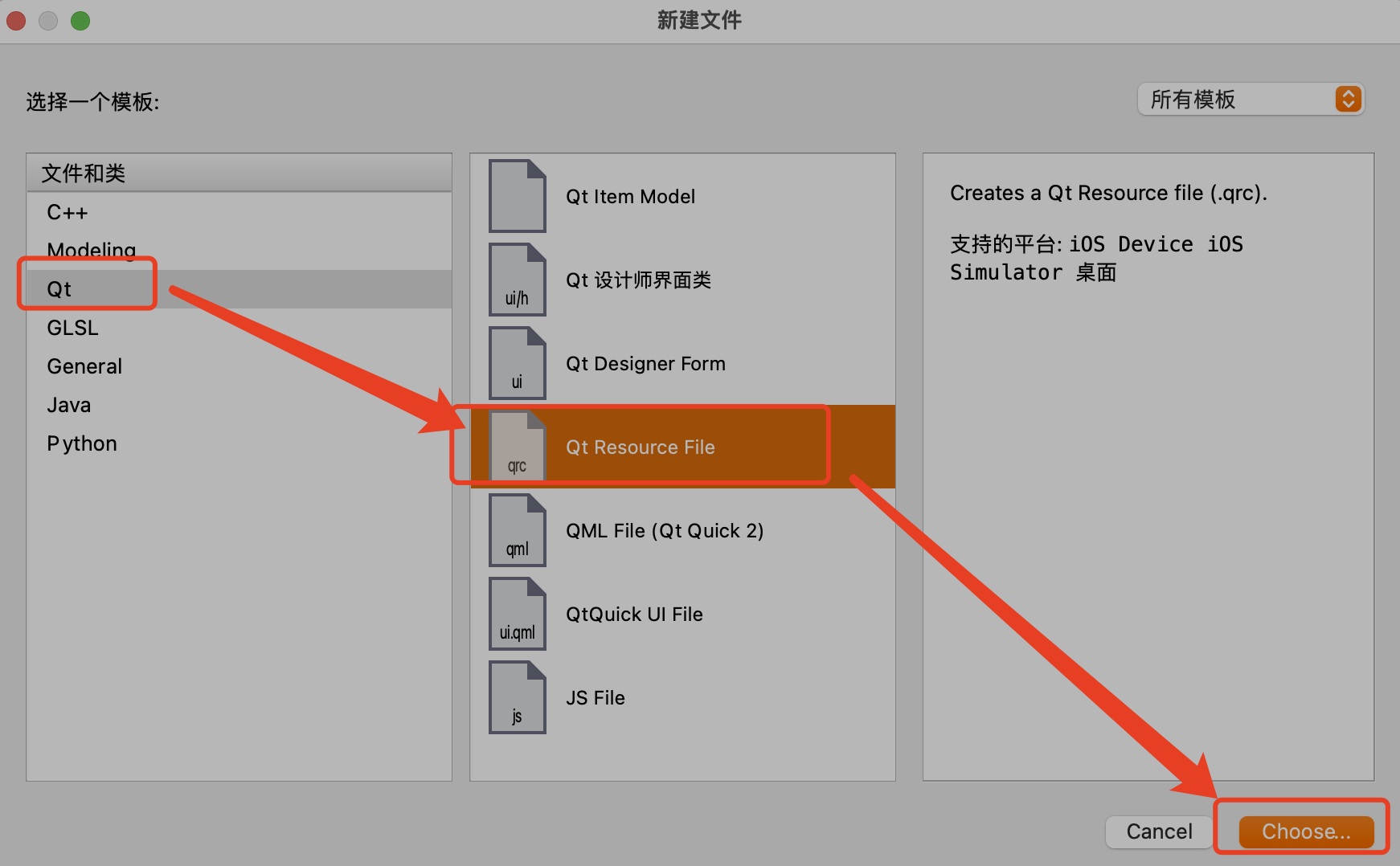The height and width of the screenshot is (866, 1400).
Task: Select the Python category
Action: [x=239, y=443]
